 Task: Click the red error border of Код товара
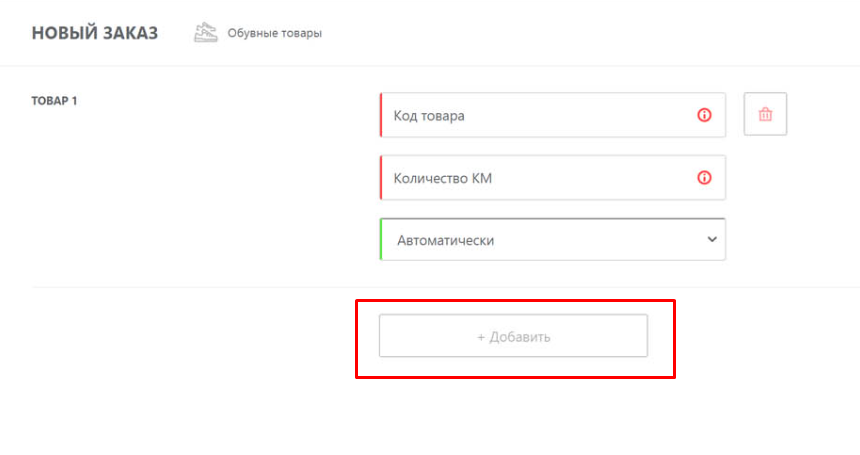[x=380, y=115]
